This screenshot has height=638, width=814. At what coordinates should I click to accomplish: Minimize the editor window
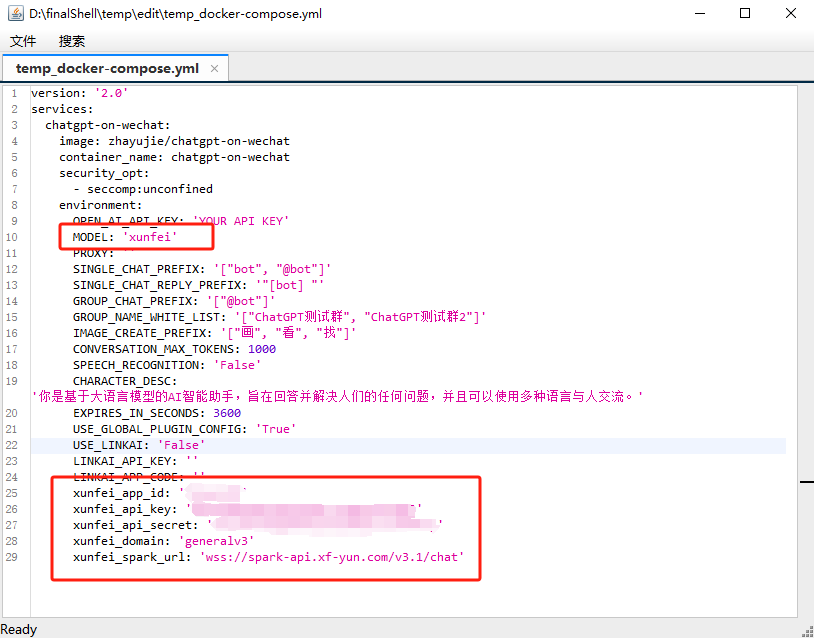click(x=699, y=14)
